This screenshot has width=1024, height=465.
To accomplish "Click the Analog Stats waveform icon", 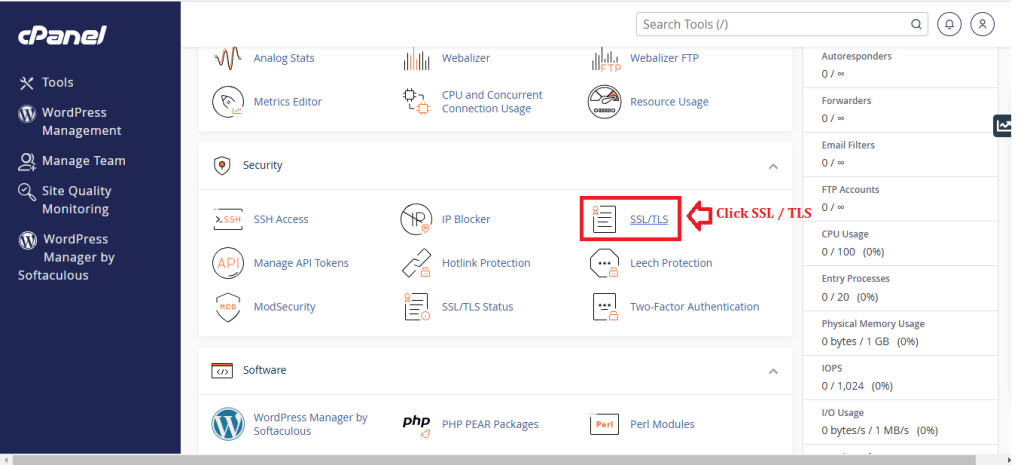I will point(227,58).
